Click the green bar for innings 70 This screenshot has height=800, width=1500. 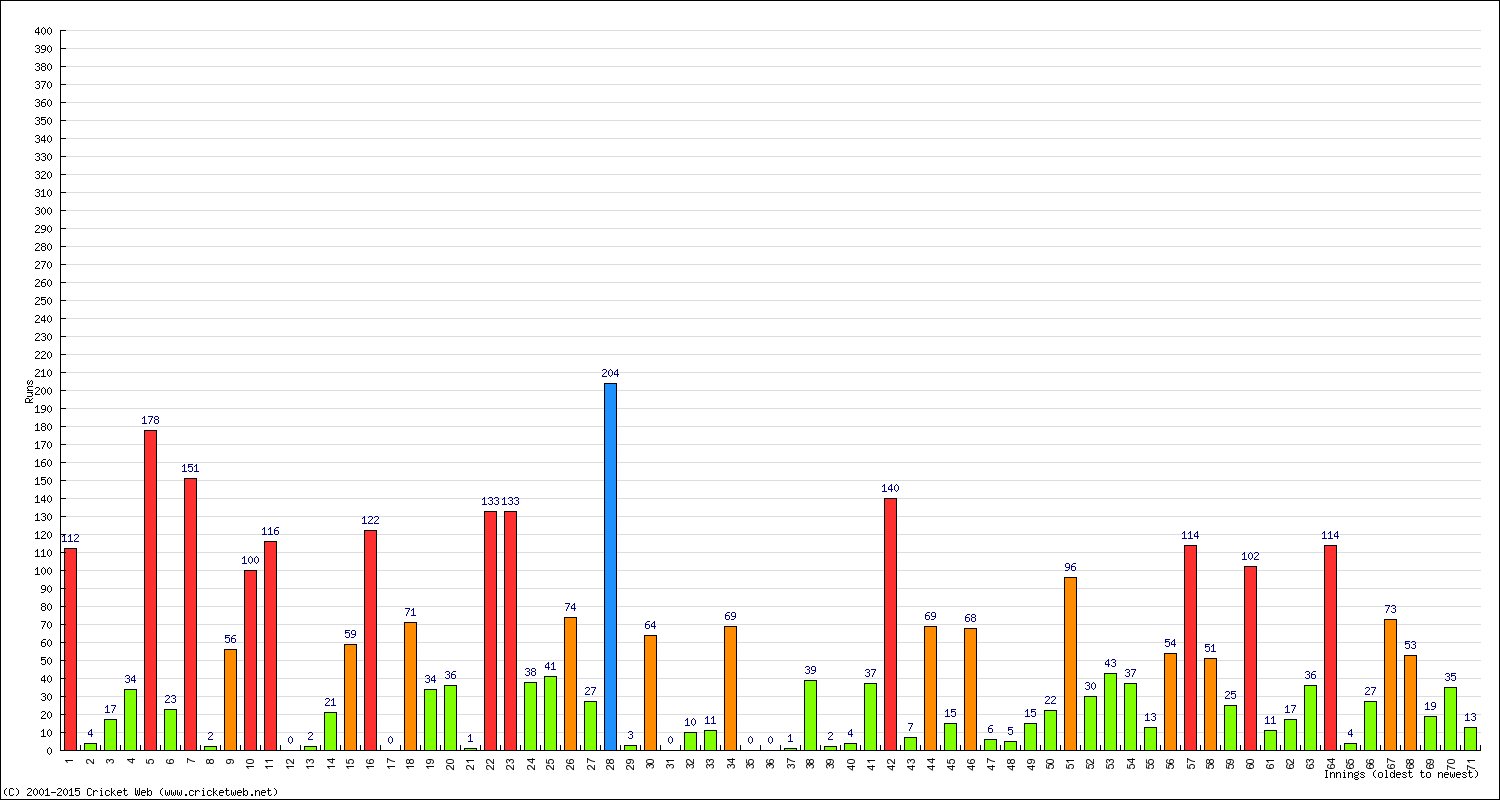tap(1450, 718)
